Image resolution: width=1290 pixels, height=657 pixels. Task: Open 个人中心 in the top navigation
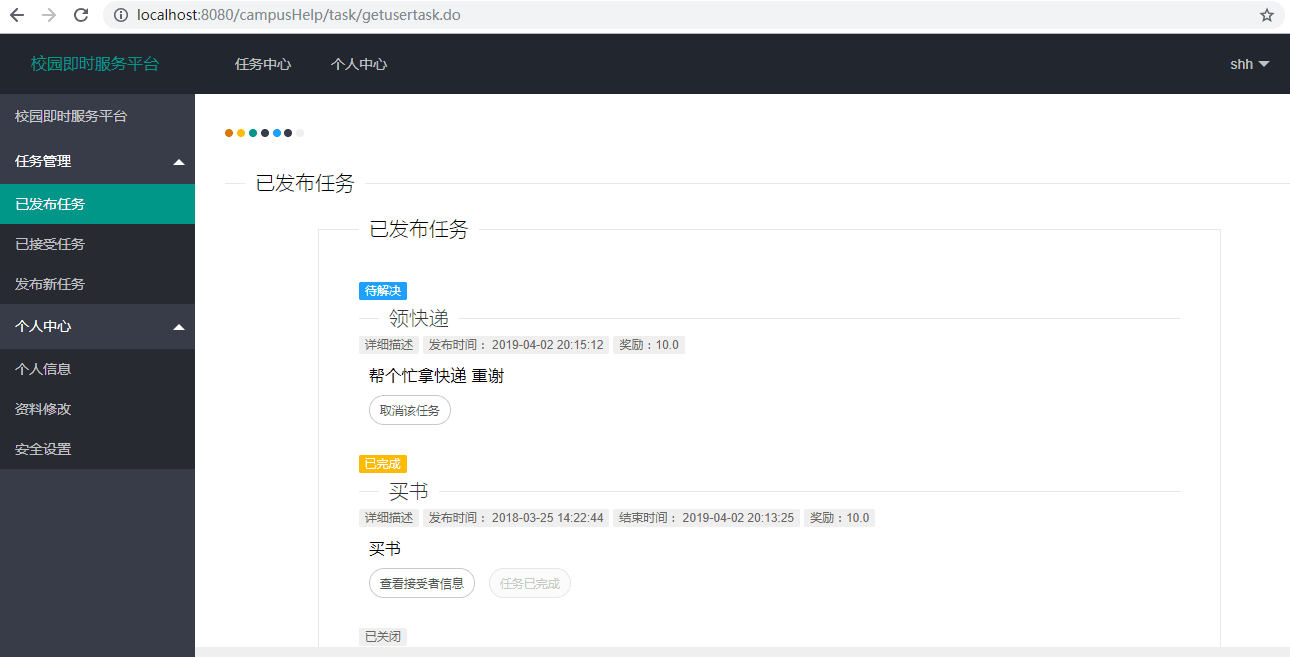[x=359, y=64]
